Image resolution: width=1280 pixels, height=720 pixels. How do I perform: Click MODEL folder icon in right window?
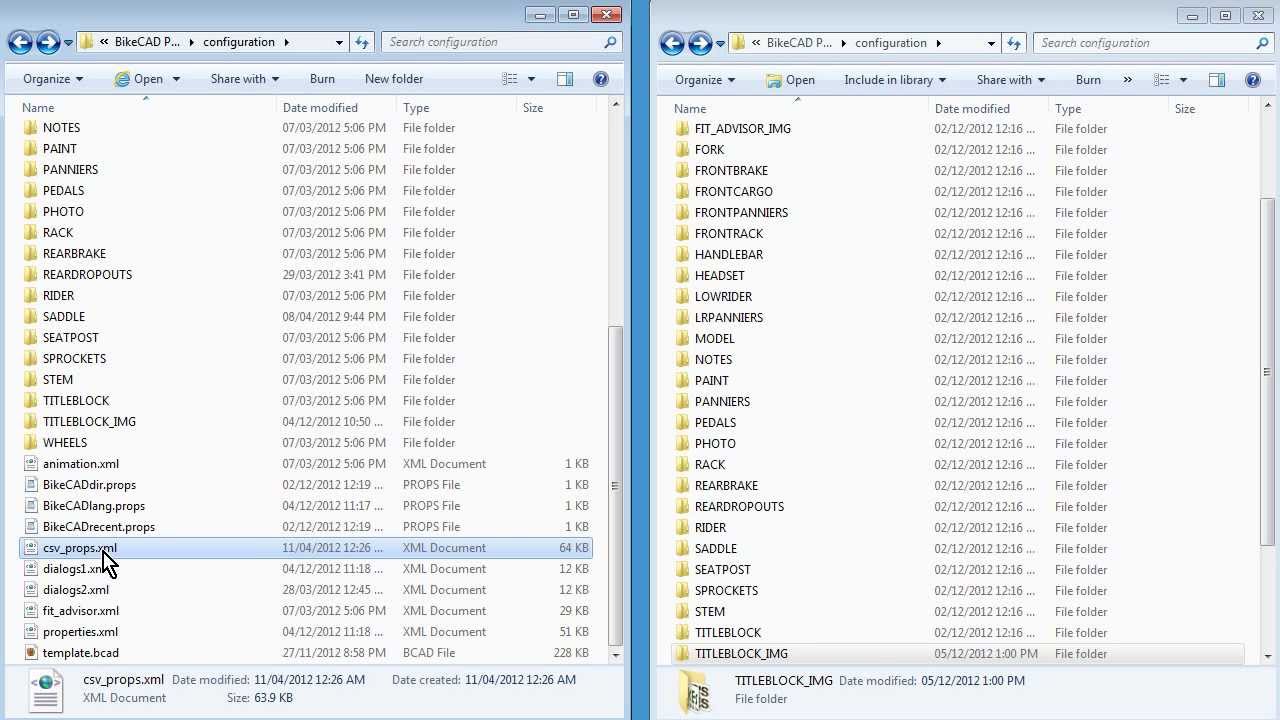[683, 339]
